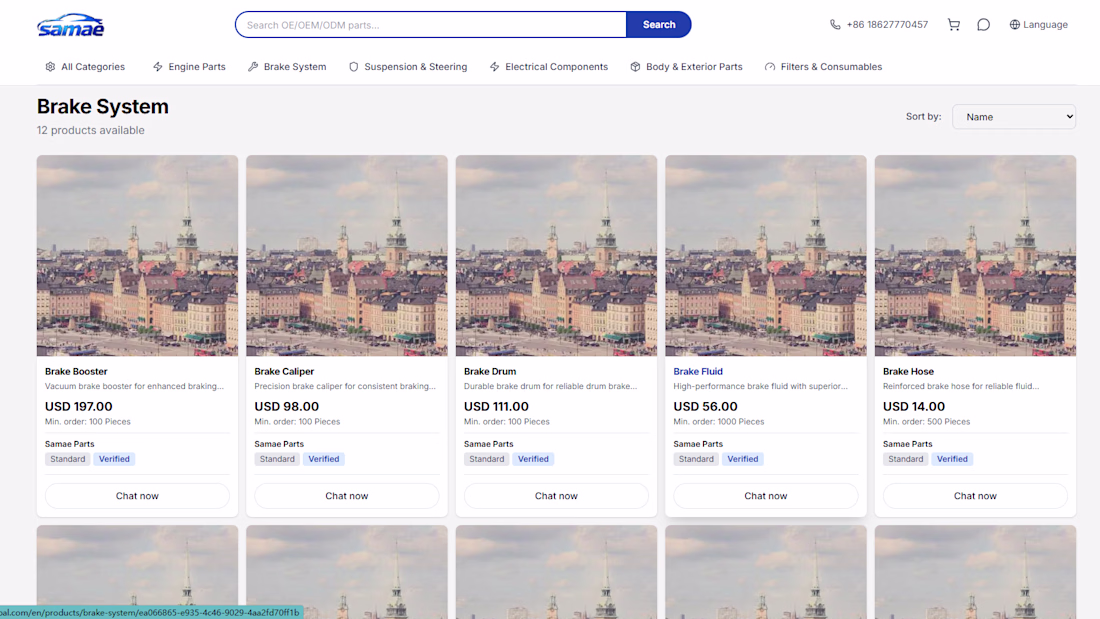Click the Brake Fluid product image
Viewport: 1100px width, 619px height.
coord(765,255)
